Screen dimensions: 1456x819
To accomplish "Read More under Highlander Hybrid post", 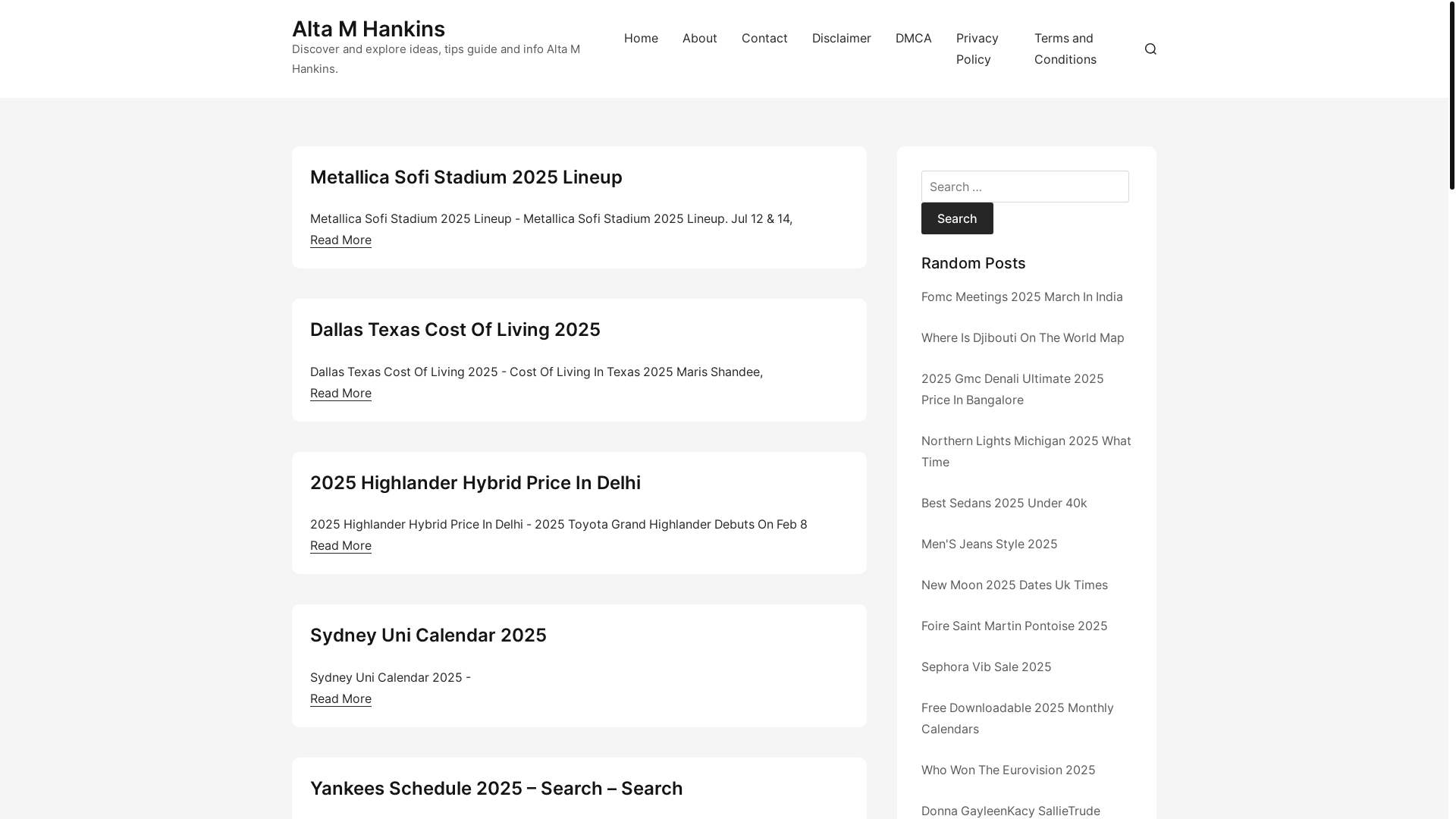I will tap(340, 545).
